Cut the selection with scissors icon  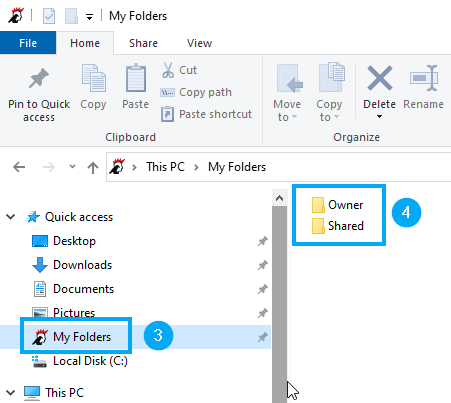(168, 70)
